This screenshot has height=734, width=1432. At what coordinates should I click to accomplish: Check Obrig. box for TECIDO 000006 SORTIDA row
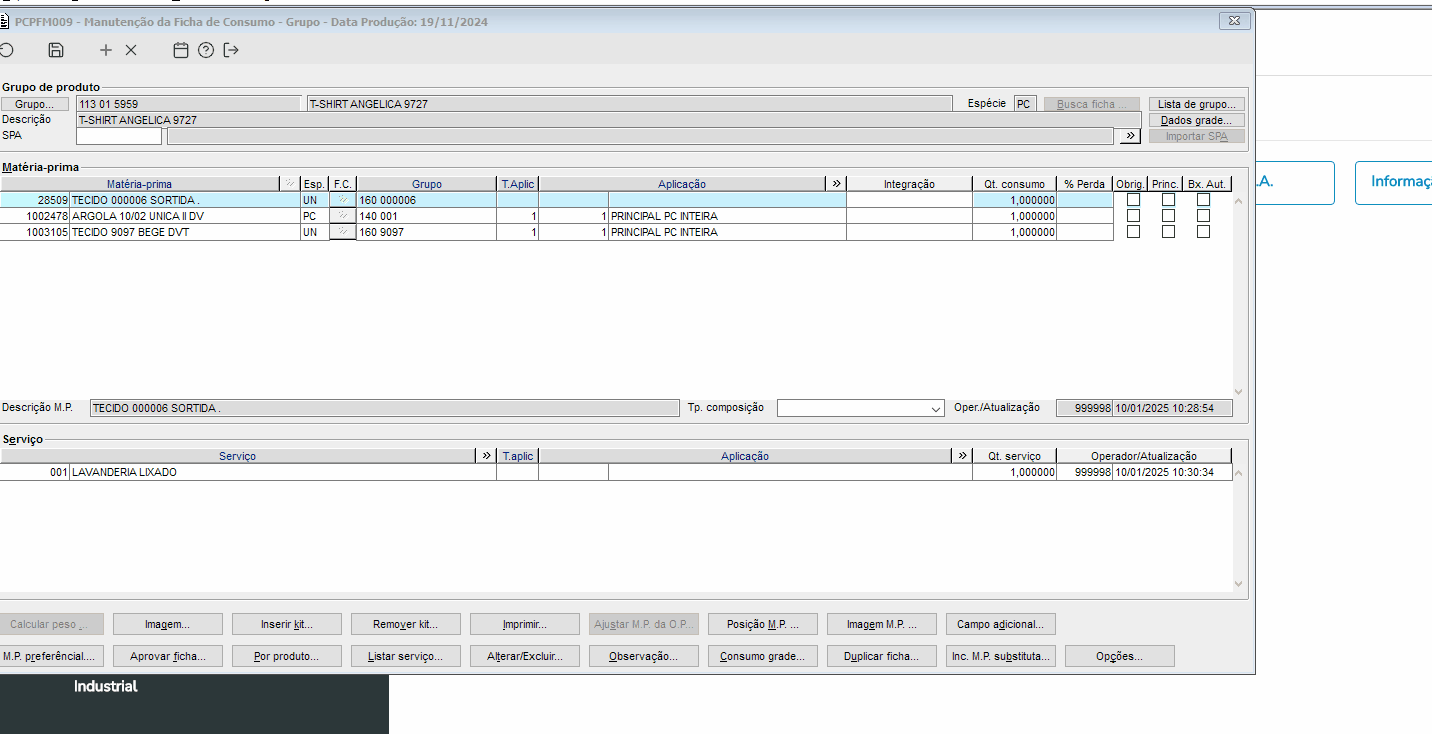point(1133,200)
